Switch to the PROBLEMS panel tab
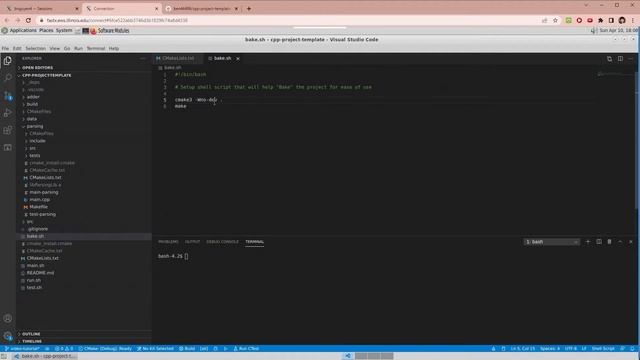Viewport: 640px width, 360px height. 168,242
